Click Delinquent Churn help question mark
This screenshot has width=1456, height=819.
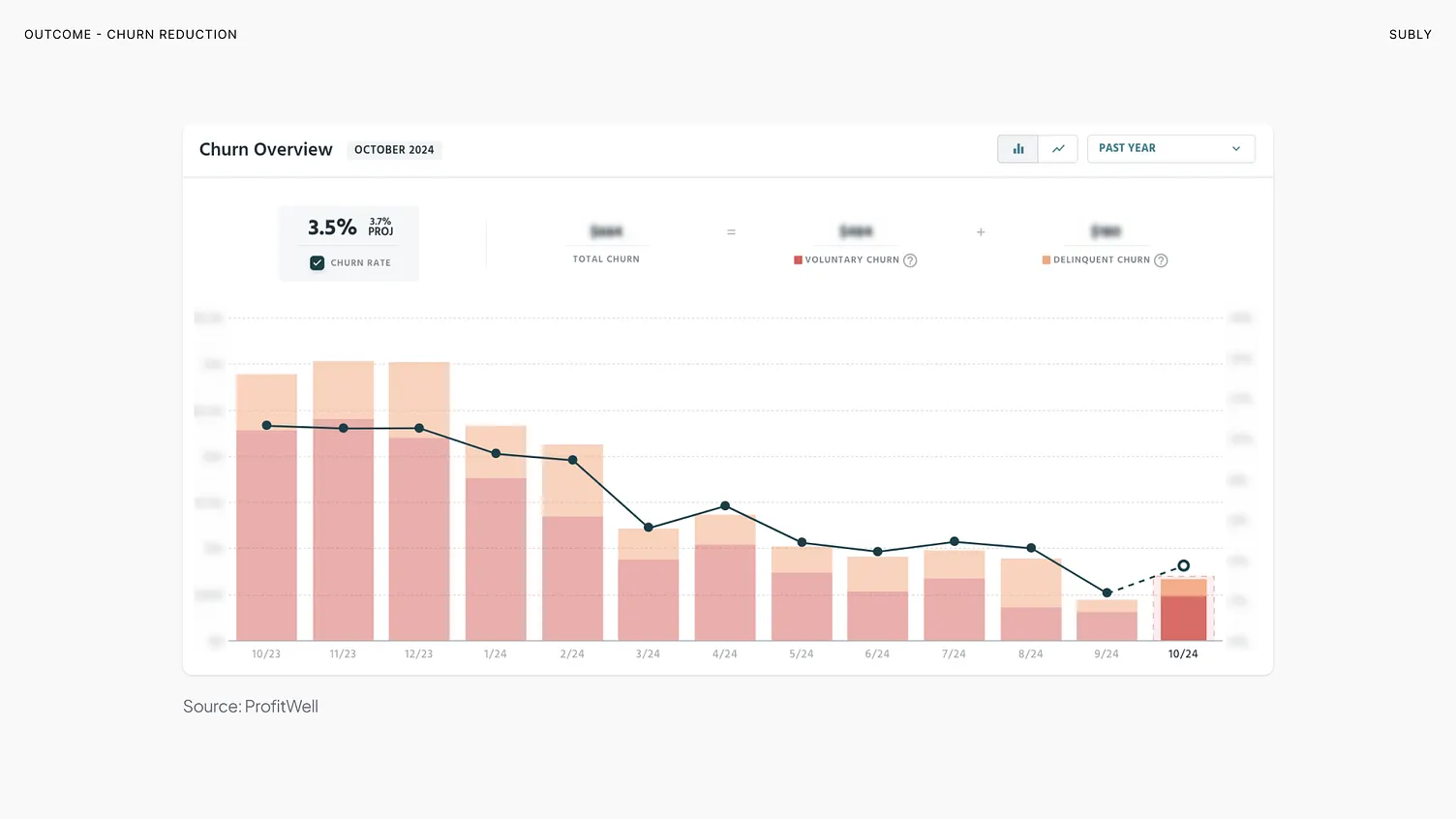click(1161, 260)
